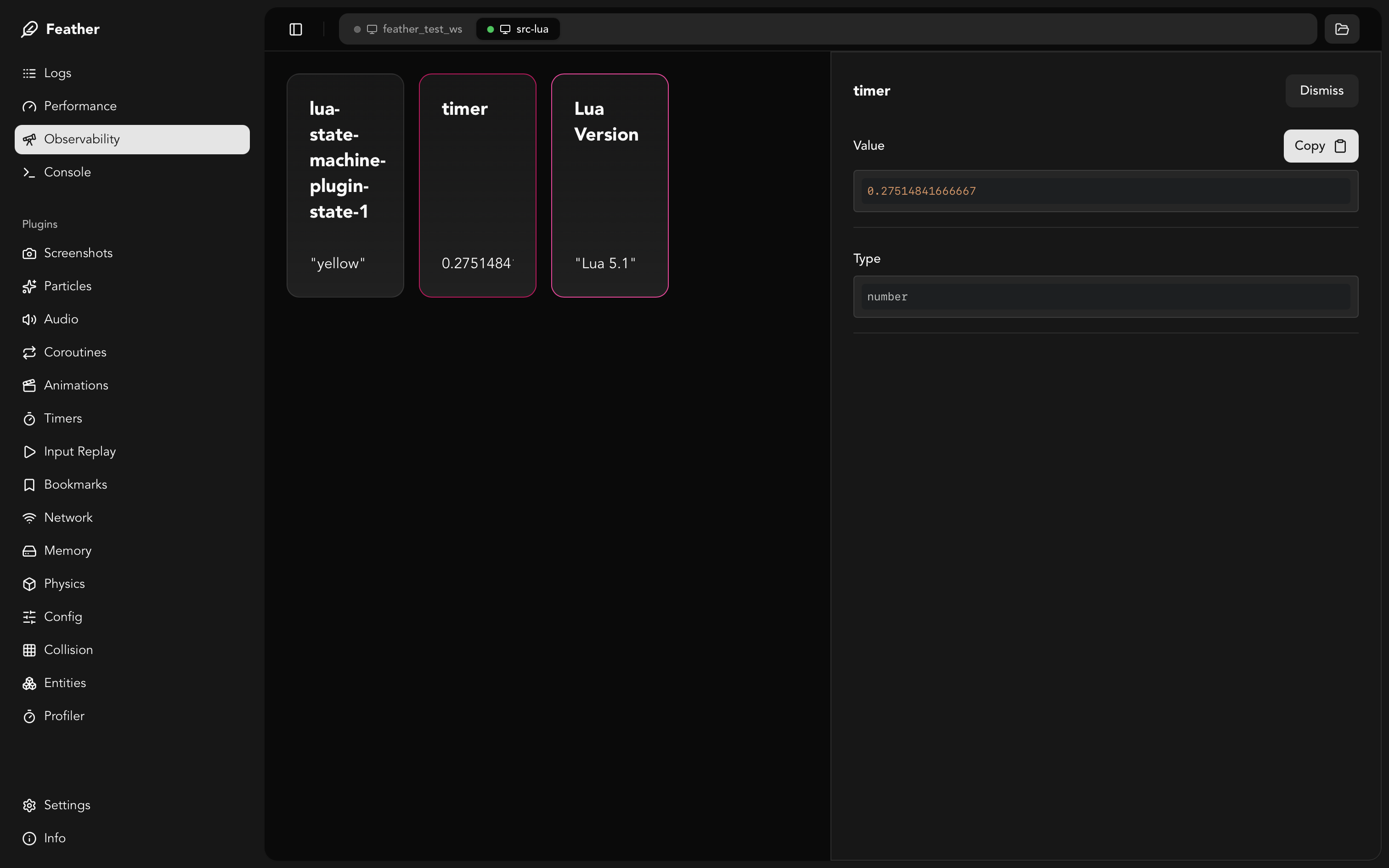This screenshot has width=1389, height=868.
Task: Click the value field showing 0.27514841666667
Action: (x=1106, y=191)
